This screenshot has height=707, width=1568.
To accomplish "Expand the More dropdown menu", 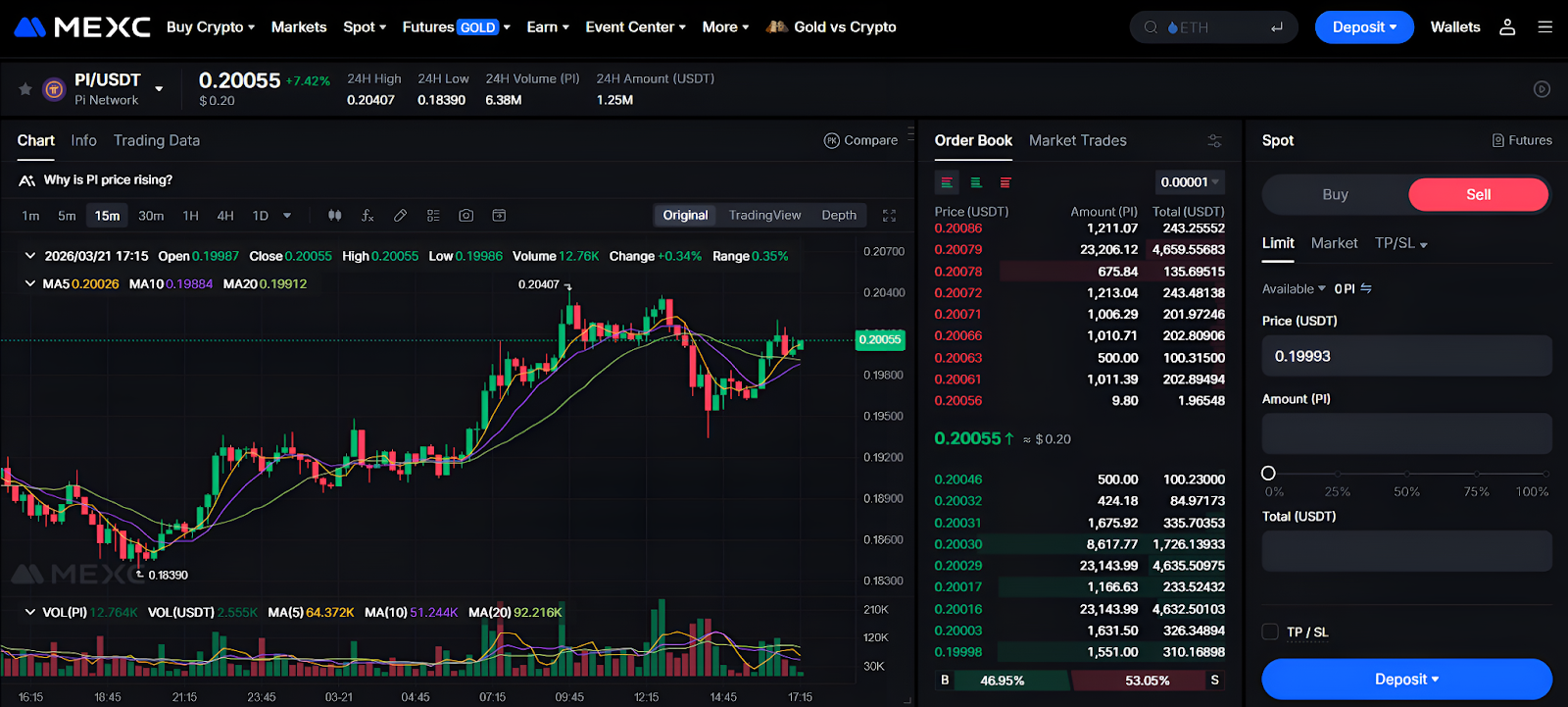I will (x=725, y=26).
